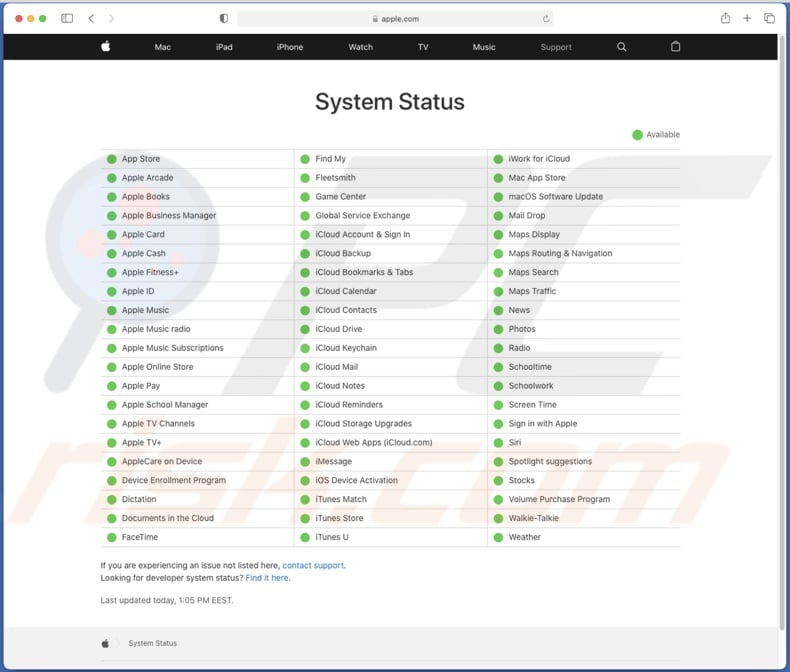Open the iPad menu item
The width and height of the screenshot is (790, 672).
tap(224, 47)
